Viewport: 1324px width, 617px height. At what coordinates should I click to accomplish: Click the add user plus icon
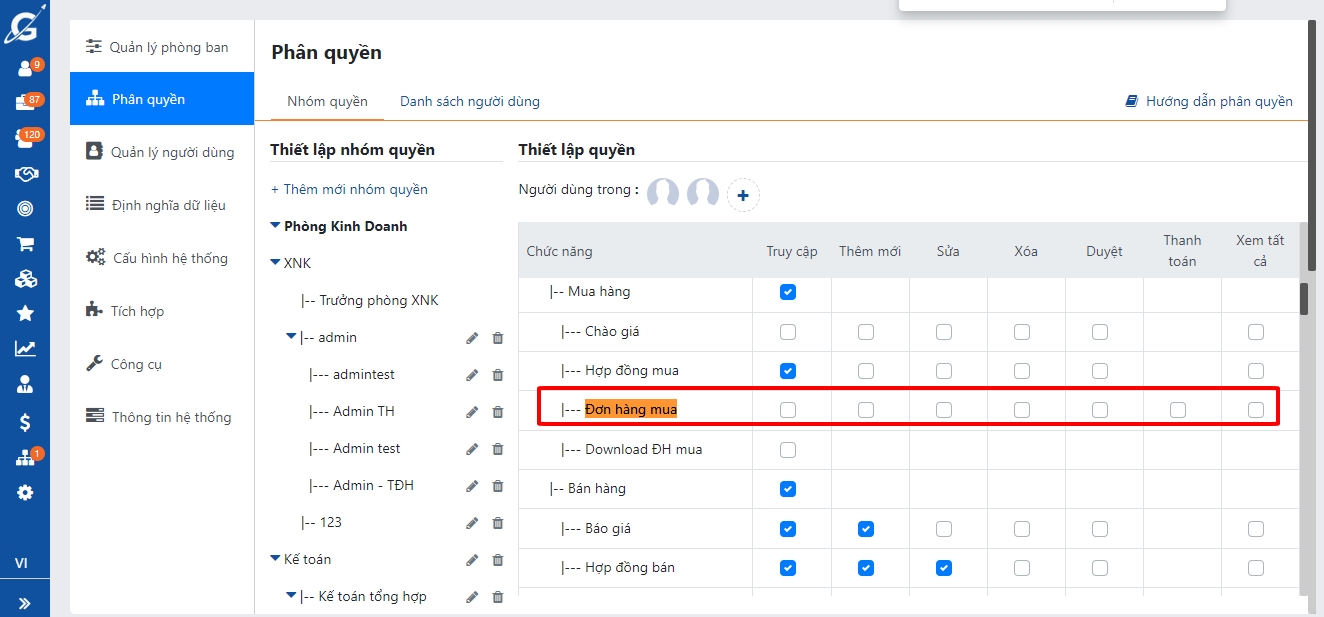pos(743,196)
